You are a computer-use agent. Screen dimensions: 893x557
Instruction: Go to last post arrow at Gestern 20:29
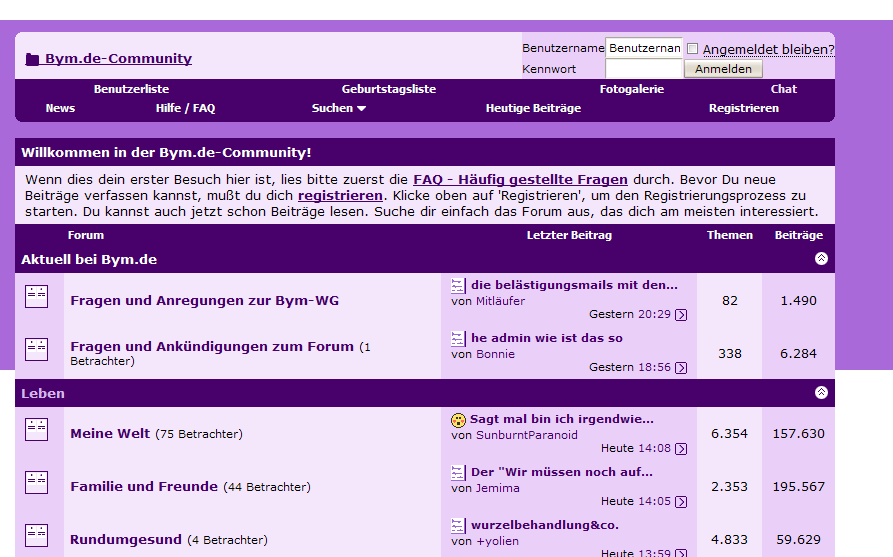coord(681,315)
